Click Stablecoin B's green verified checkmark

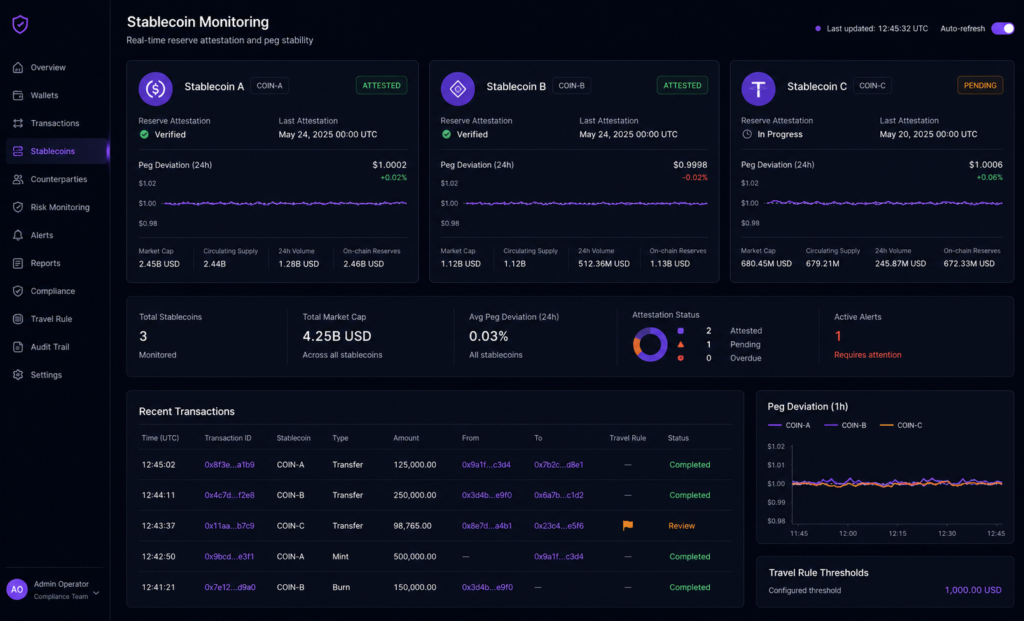[x=446, y=135]
